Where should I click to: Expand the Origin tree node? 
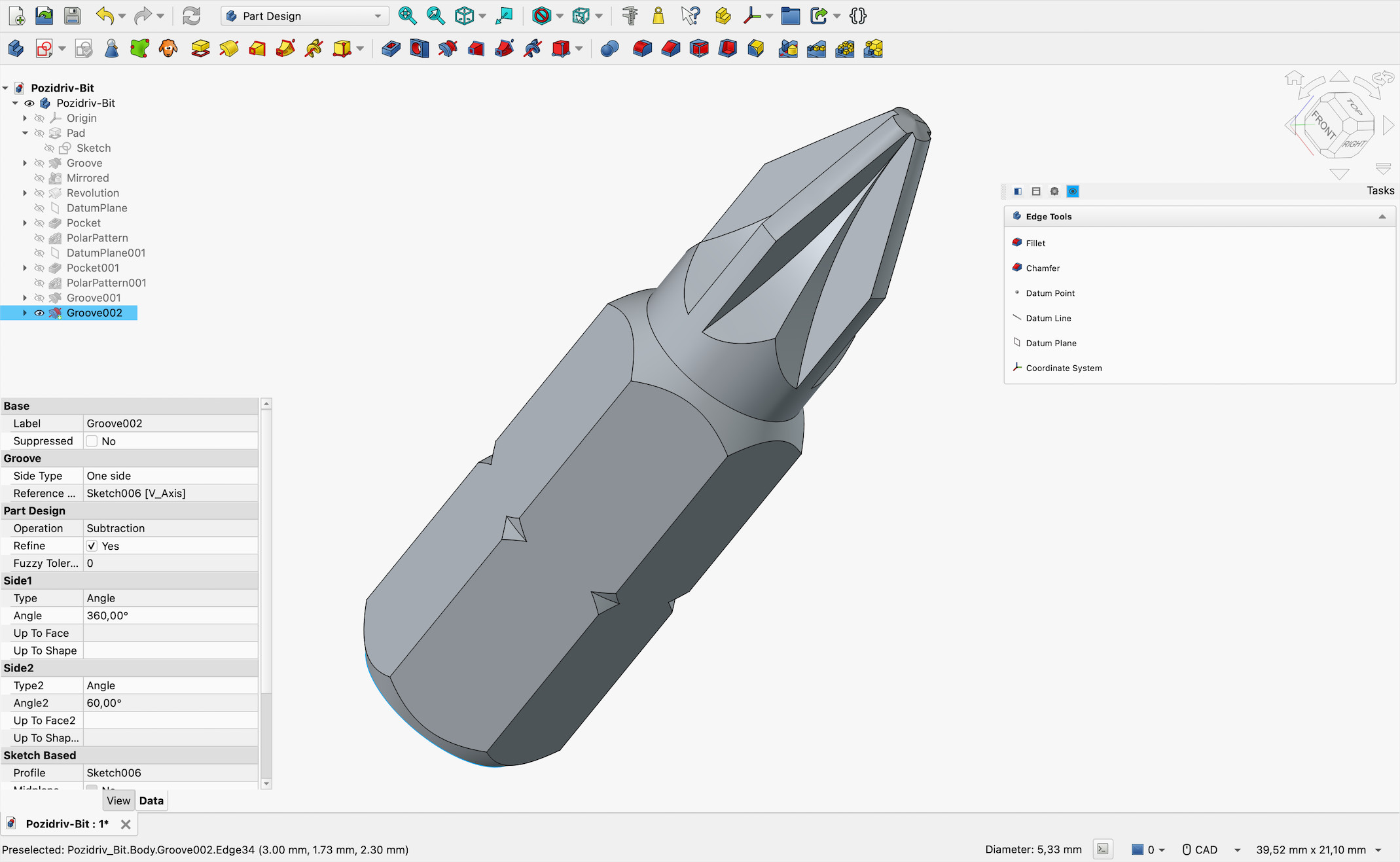pyautogui.click(x=25, y=118)
